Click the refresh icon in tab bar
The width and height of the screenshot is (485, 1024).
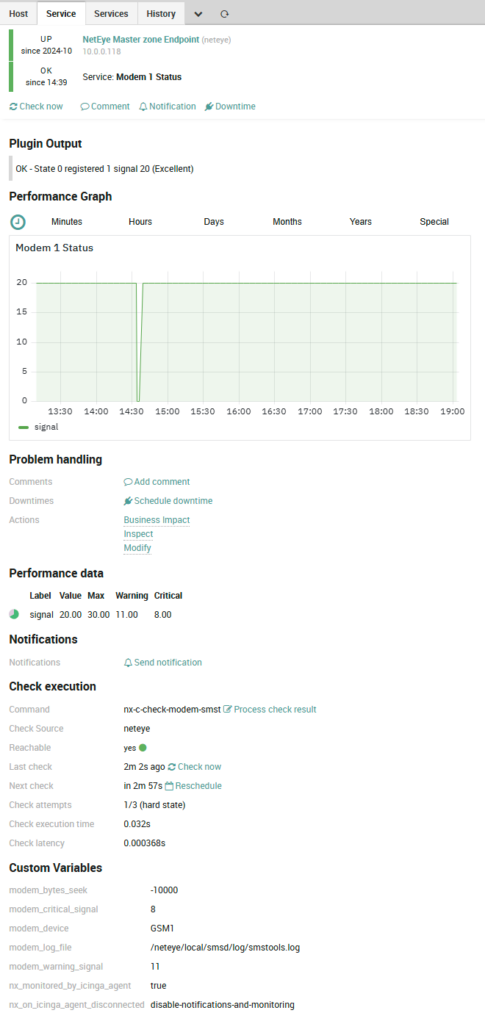point(225,14)
